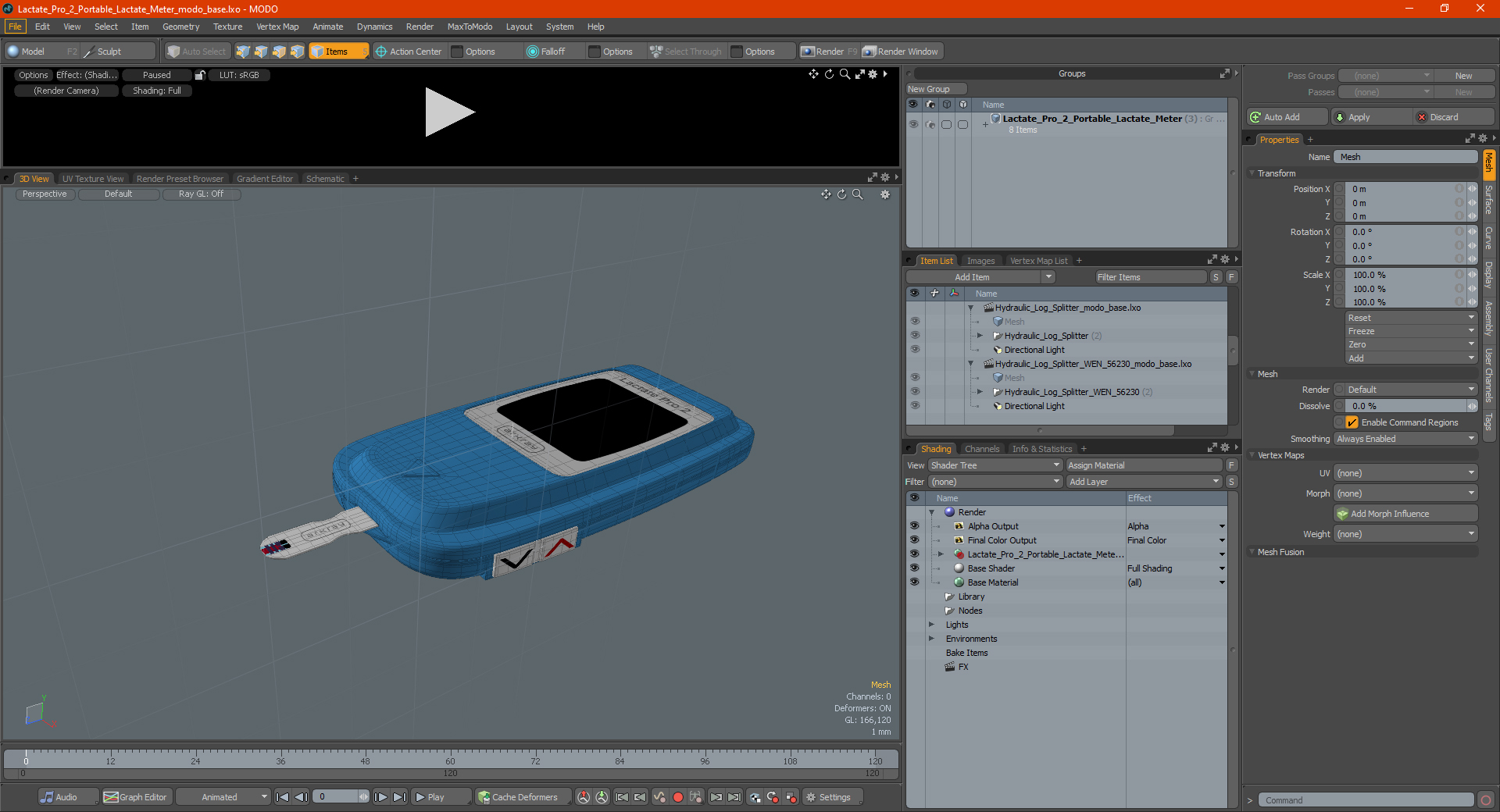Maximize the Groups panel
The height and width of the screenshot is (812, 1500).
coord(1224,73)
